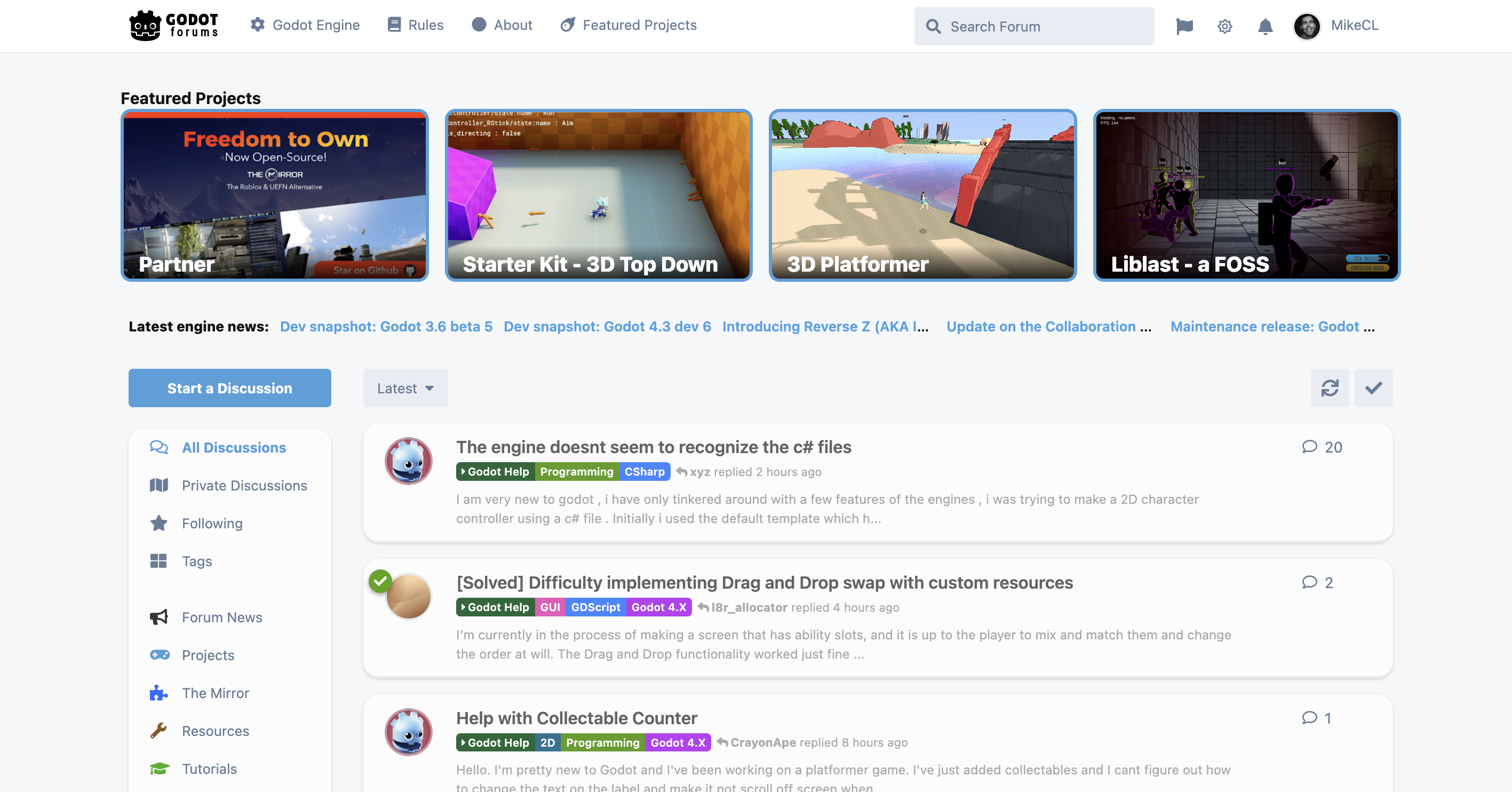Open About in the top navigation
1512x792 pixels.
coord(502,25)
